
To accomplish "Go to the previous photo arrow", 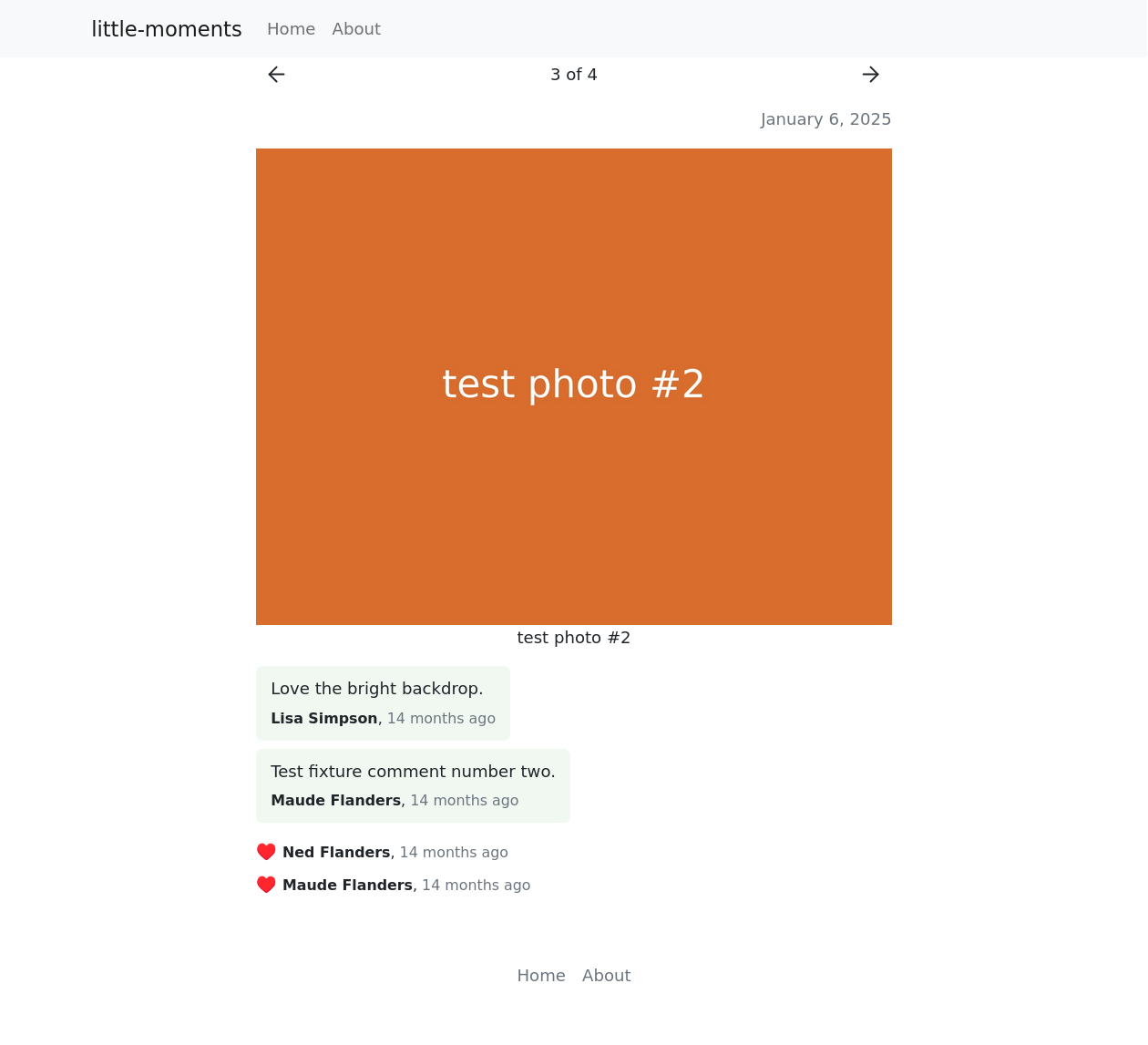I will pos(276,75).
